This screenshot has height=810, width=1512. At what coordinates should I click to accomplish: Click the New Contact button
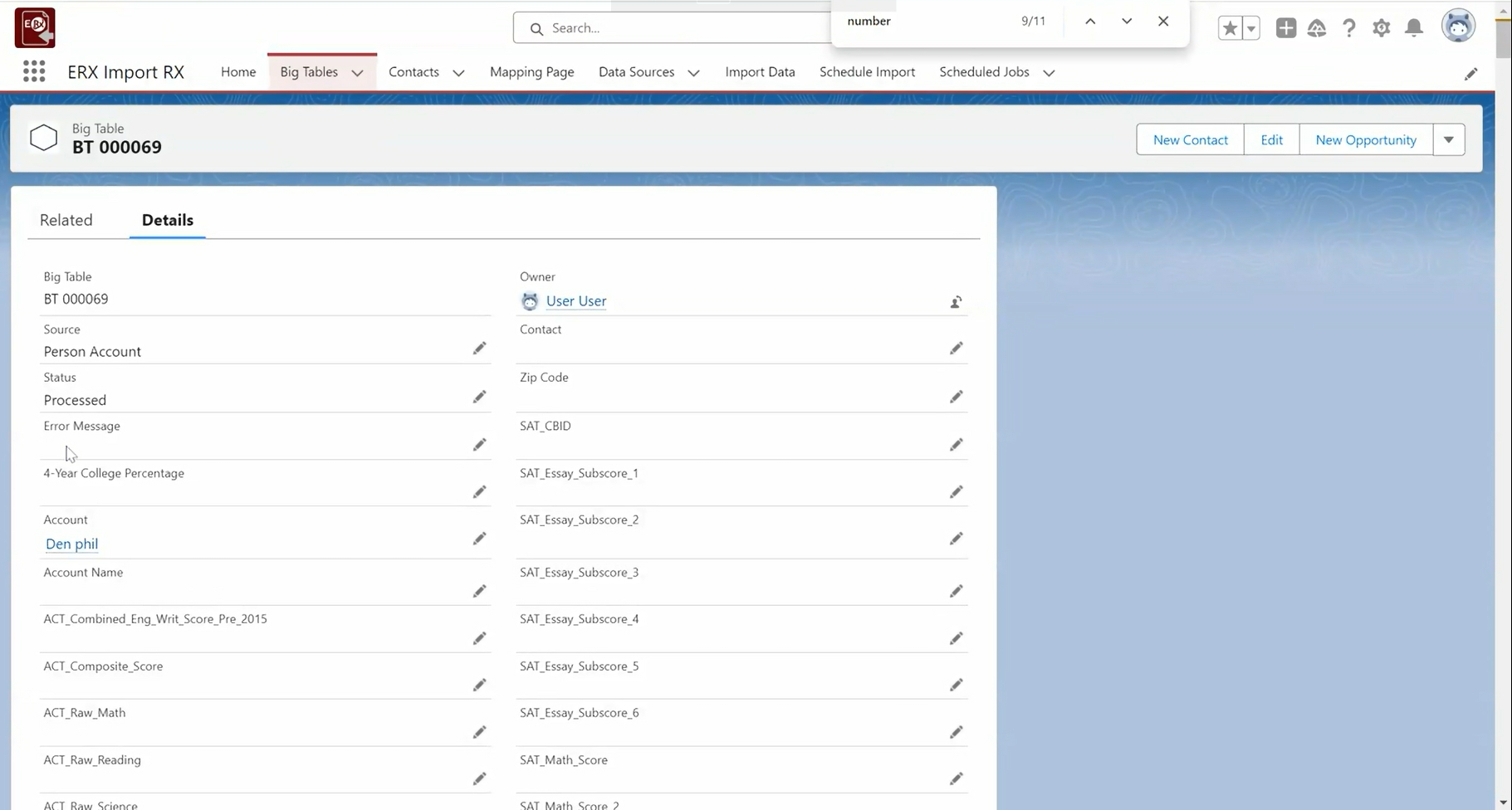1190,139
